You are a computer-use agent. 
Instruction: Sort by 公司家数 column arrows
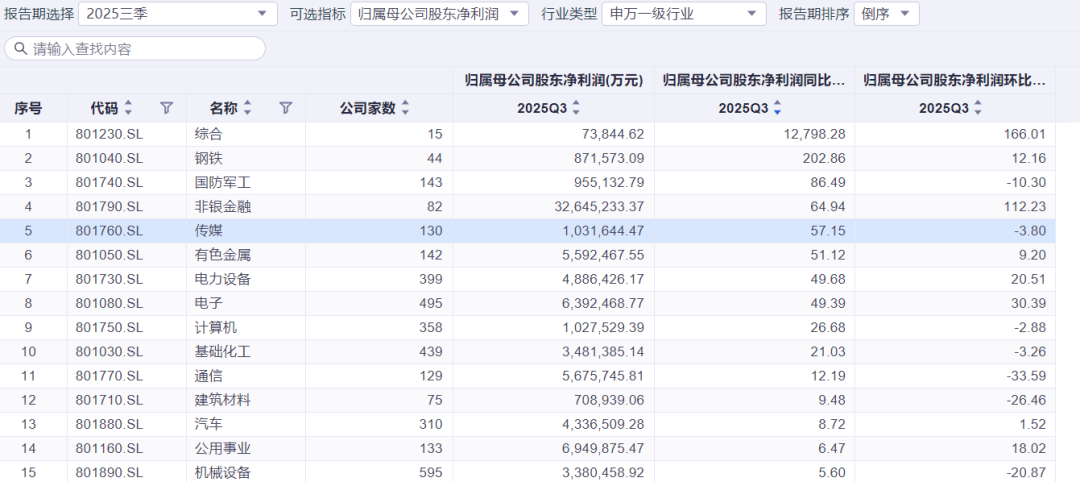(406, 108)
